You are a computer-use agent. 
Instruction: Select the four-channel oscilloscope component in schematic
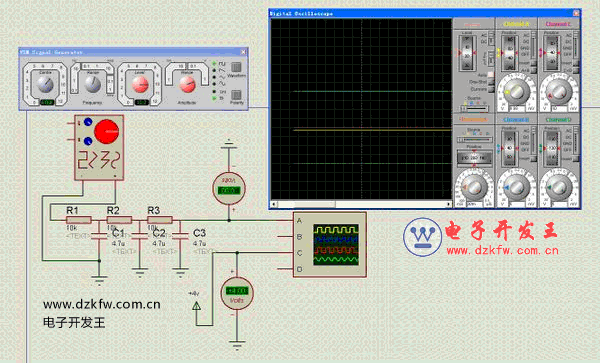[329, 244]
